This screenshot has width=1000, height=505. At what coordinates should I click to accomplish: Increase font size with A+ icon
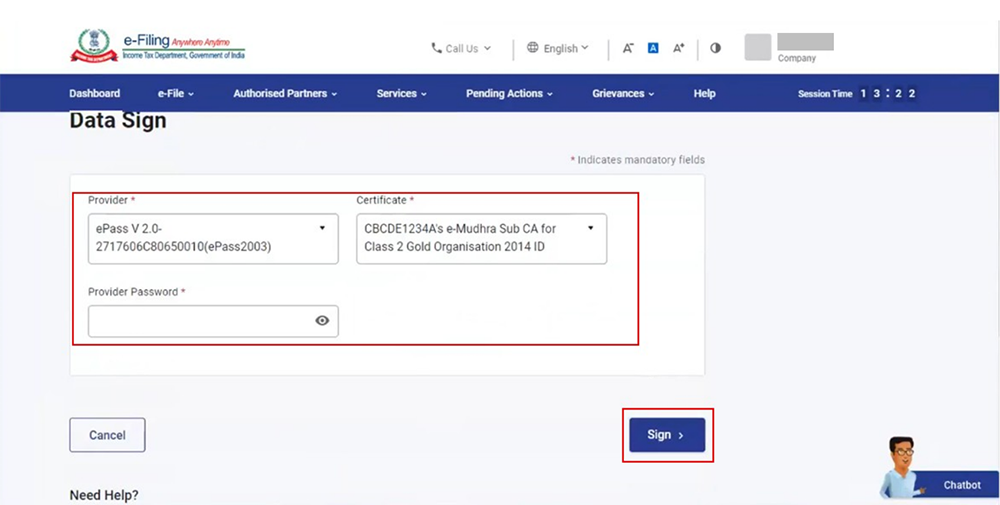679,48
